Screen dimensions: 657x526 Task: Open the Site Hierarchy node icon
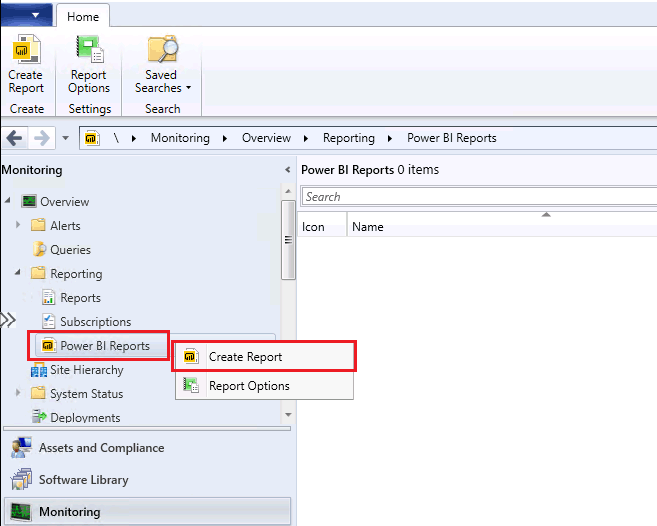point(39,370)
